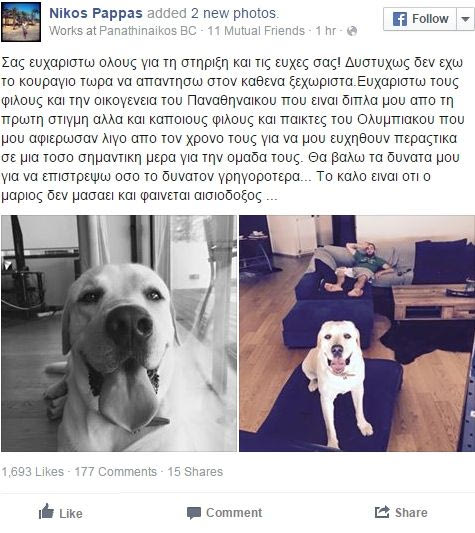Comment on the post via Comment label
The image size is (475, 533).
[x=234, y=513]
